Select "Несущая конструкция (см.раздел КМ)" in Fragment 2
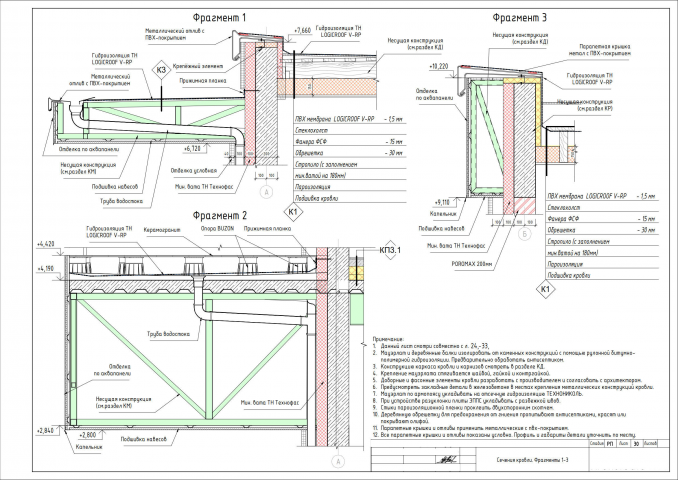 click(123, 402)
